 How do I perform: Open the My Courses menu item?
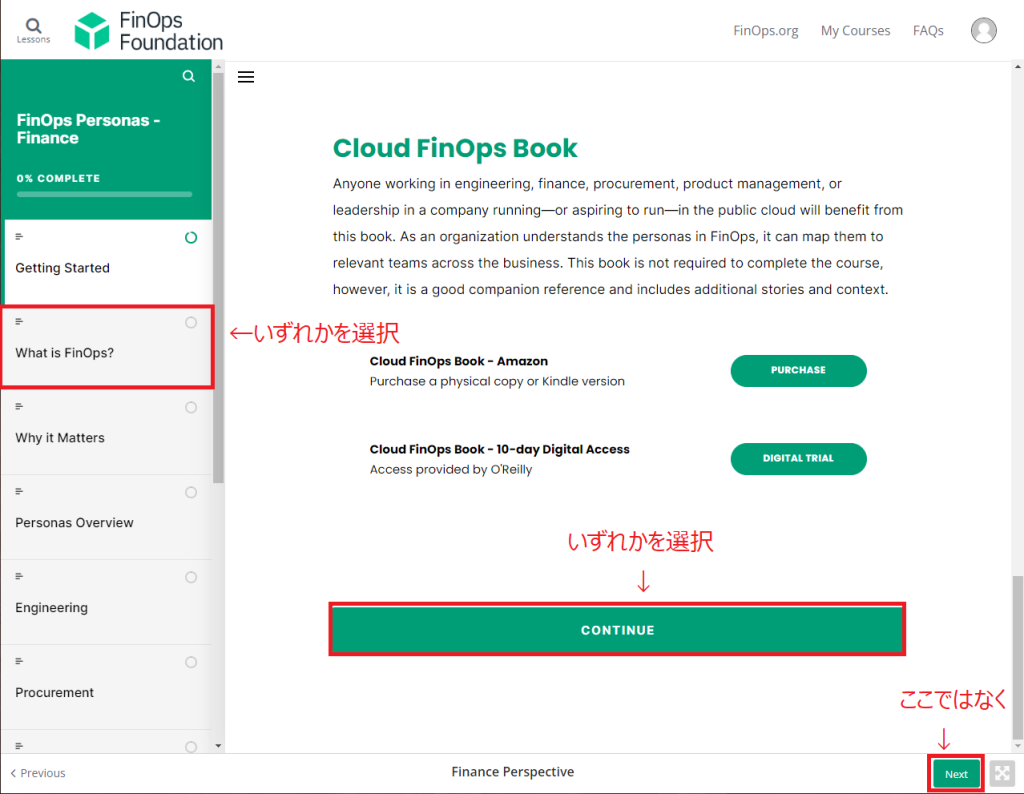[x=855, y=30]
